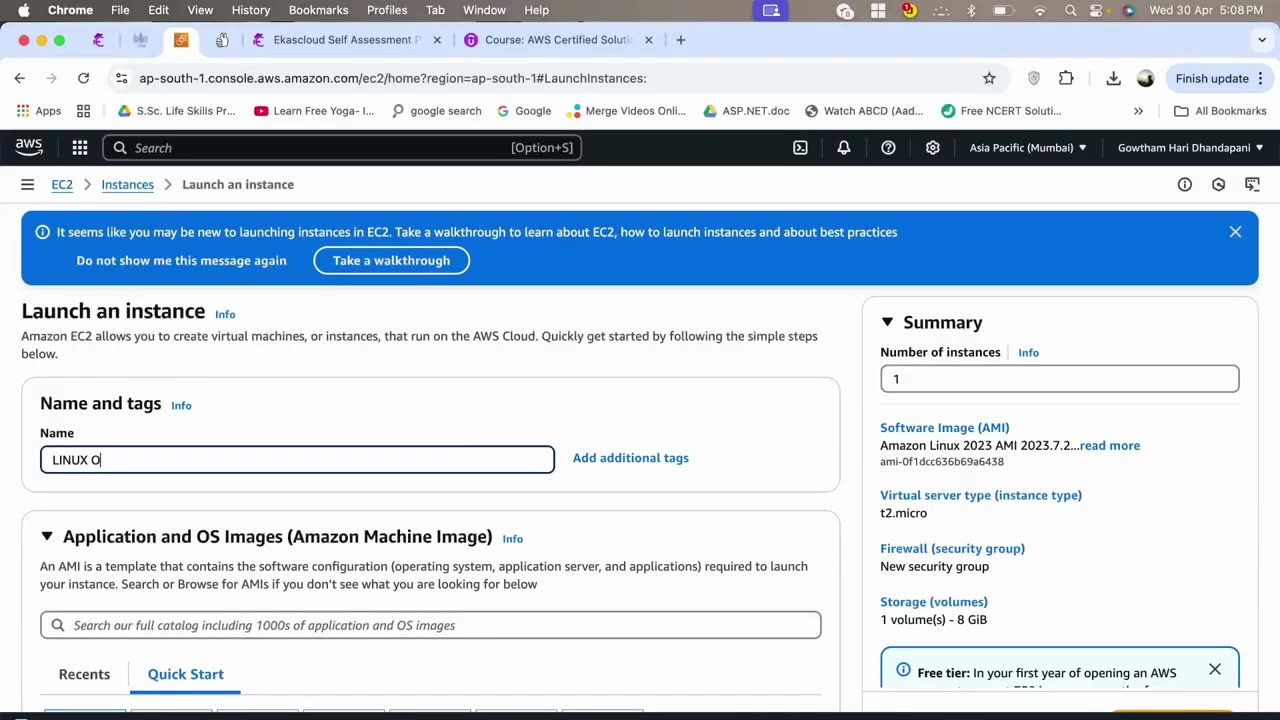Click Do not show me this message again
Screen dimensions: 1280x720
tap(181, 260)
